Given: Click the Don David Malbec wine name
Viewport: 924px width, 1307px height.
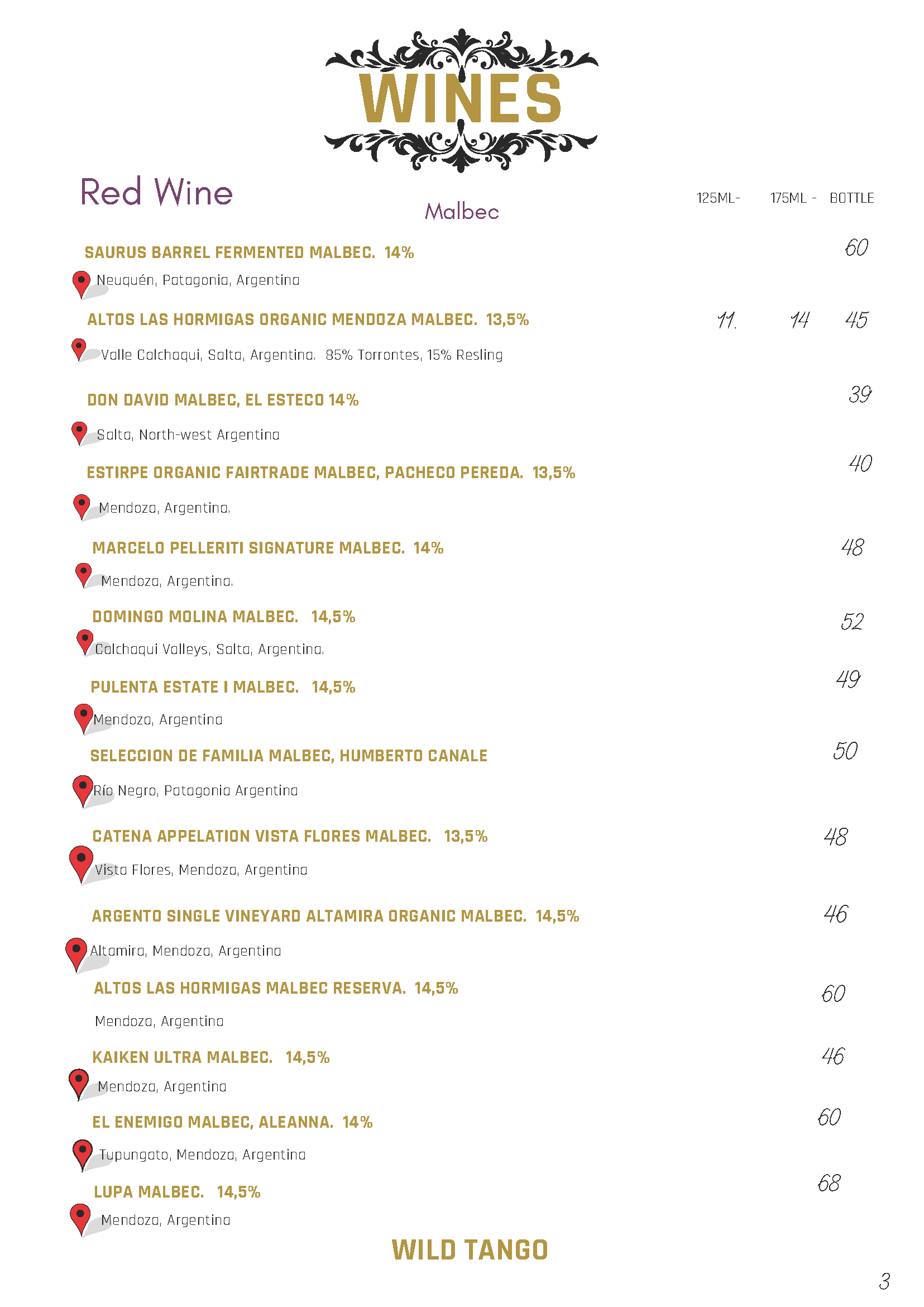Looking at the screenshot, I should click(x=222, y=400).
